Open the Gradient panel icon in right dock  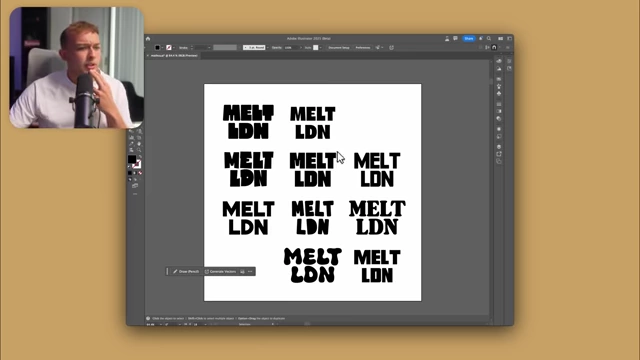499,111
